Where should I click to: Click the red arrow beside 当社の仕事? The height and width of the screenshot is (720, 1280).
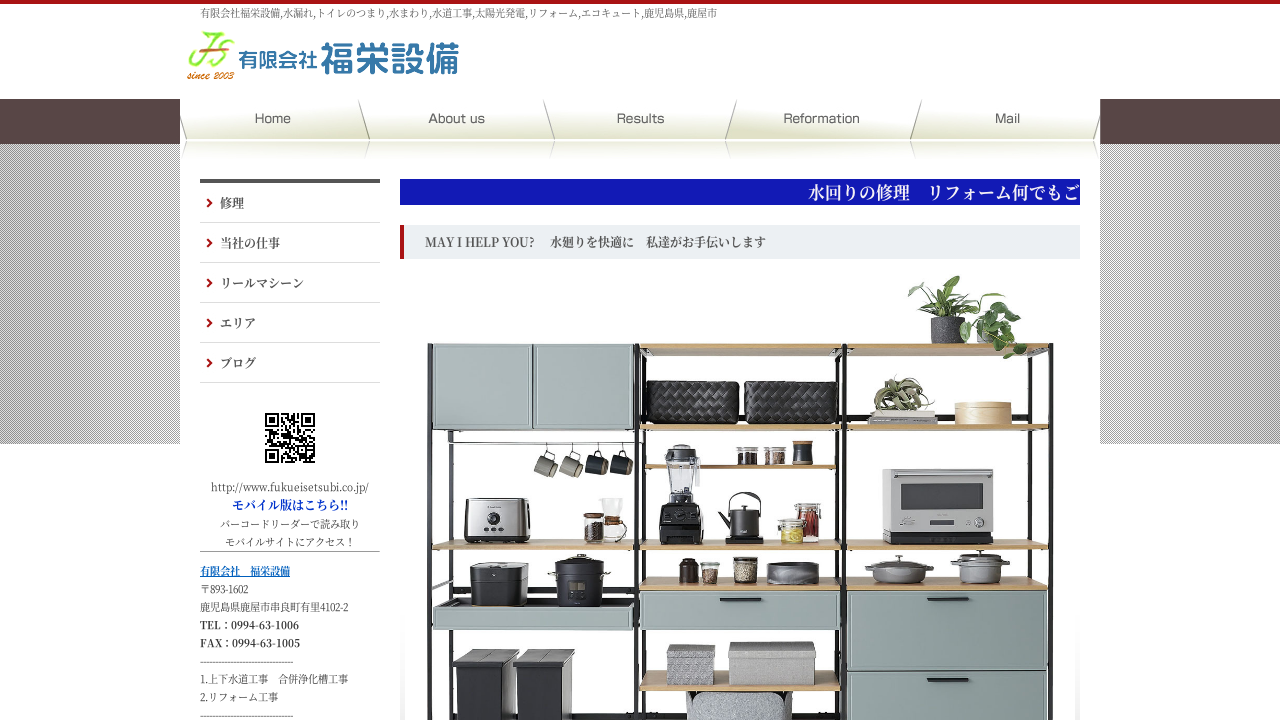tap(209, 243)
